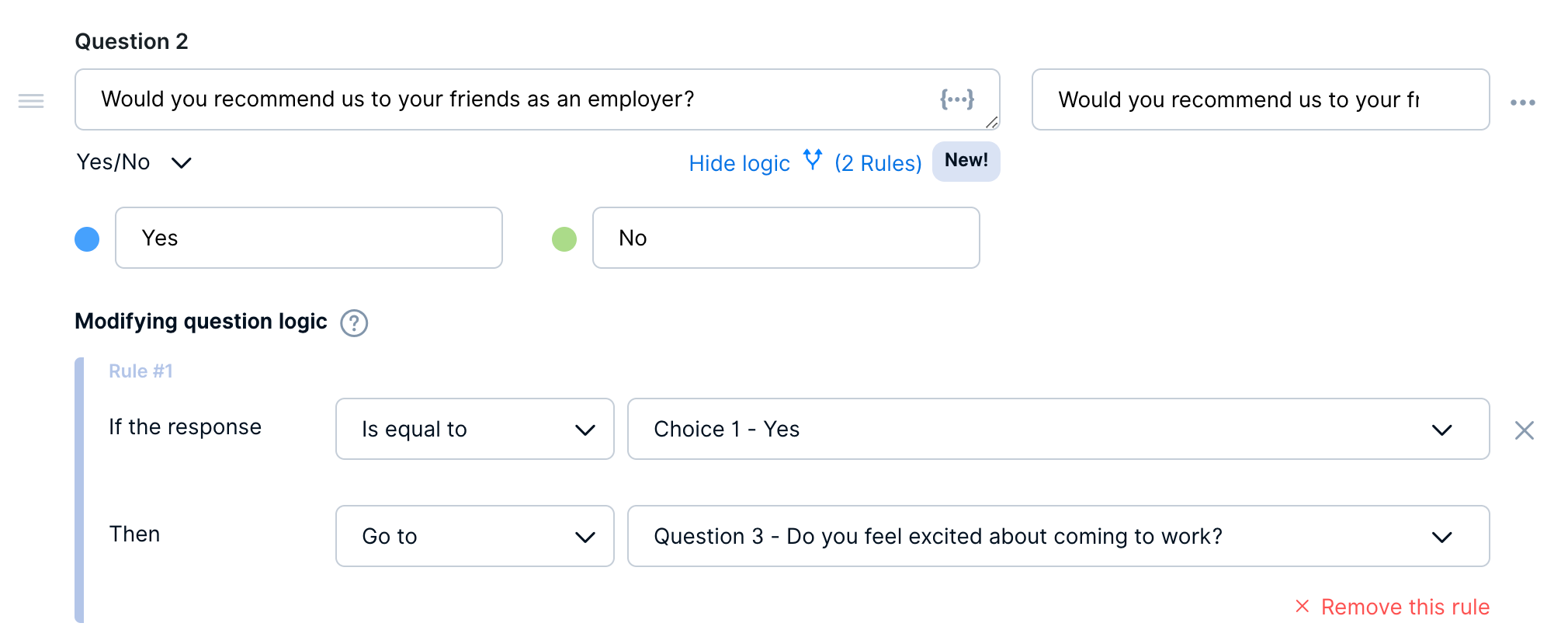The width and height of the screenshot is (1568, 637).
Task: Open the 'Choice 1 - Yes' dropdown
Action: 1057,430
